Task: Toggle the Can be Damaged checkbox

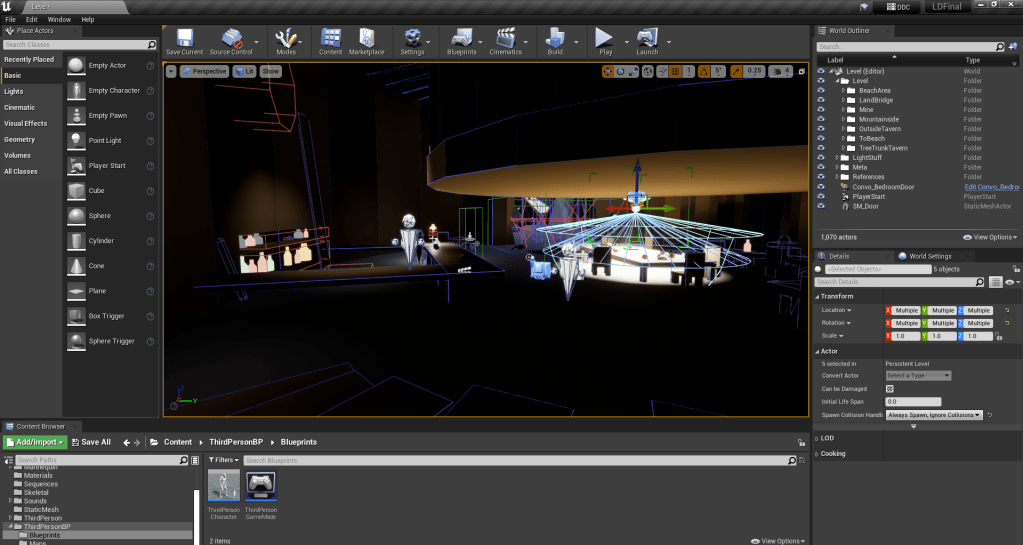Action: click(890, 388)
